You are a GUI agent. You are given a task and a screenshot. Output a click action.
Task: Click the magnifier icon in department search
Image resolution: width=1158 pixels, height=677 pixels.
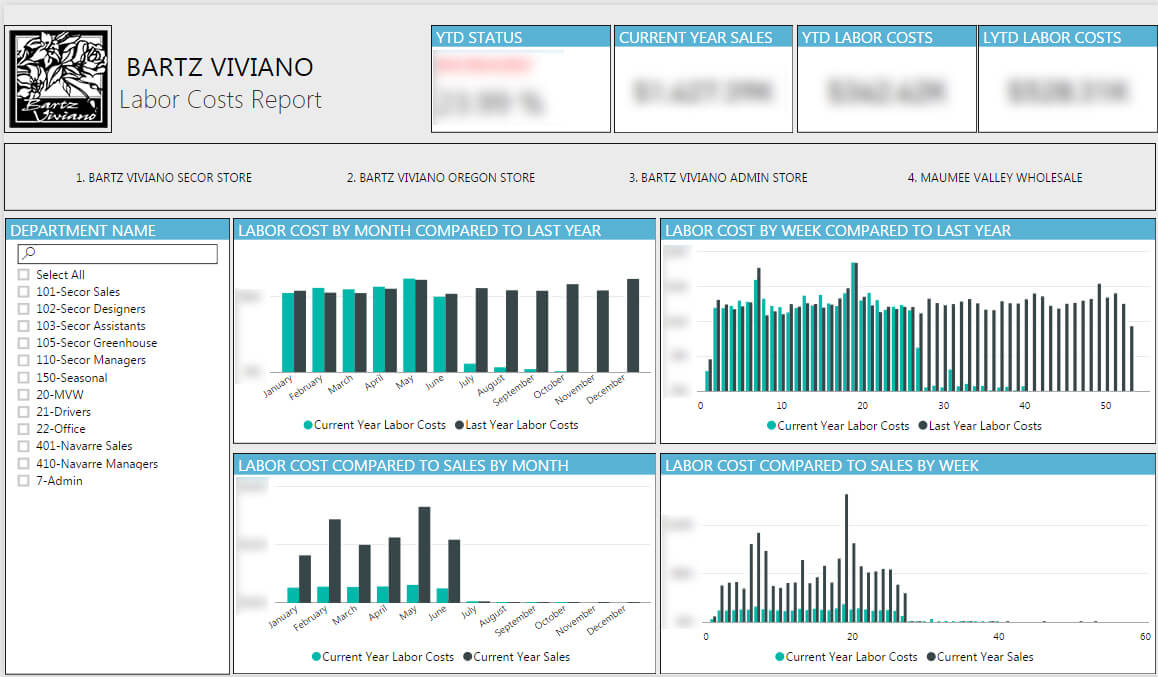coord(29,253)
